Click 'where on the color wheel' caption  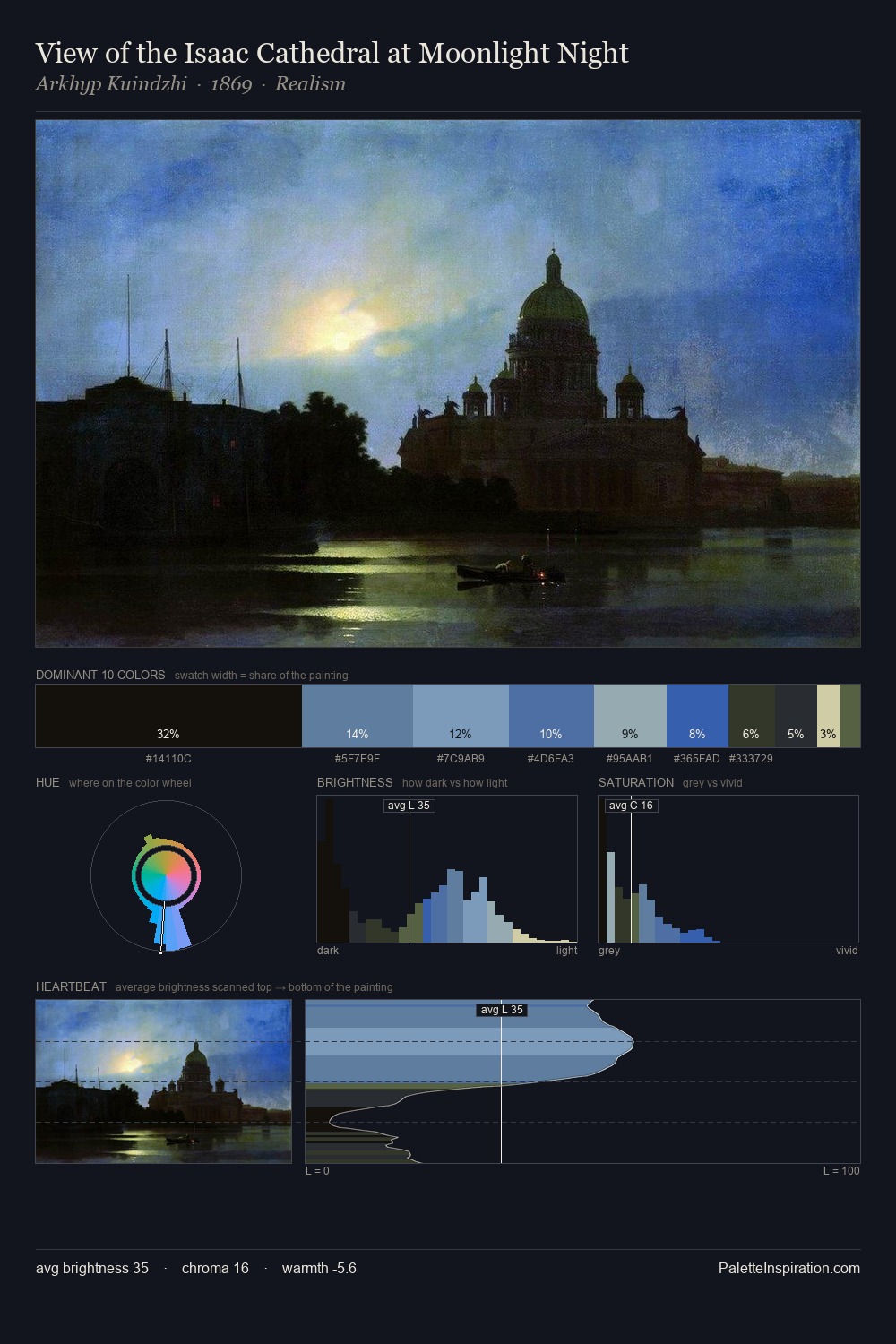point(130,783)
